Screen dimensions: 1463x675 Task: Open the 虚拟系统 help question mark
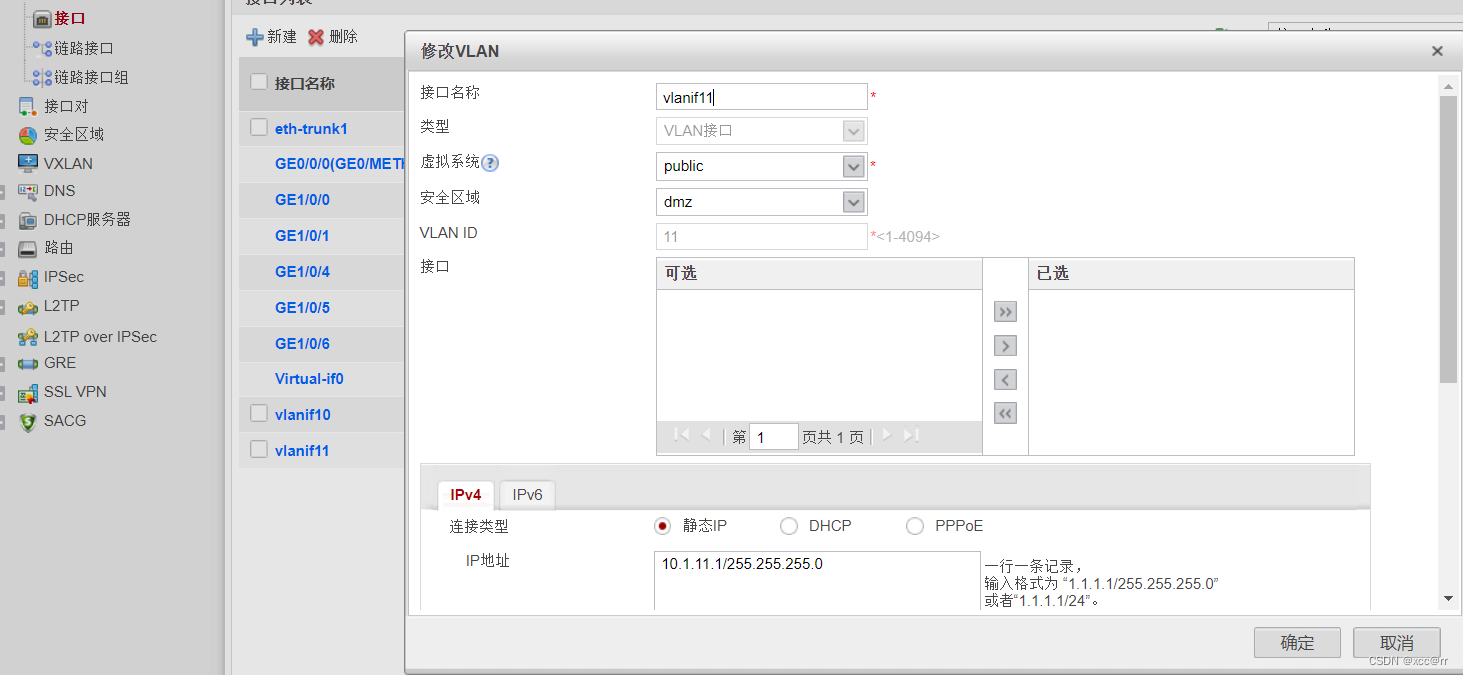coord(489,164)
